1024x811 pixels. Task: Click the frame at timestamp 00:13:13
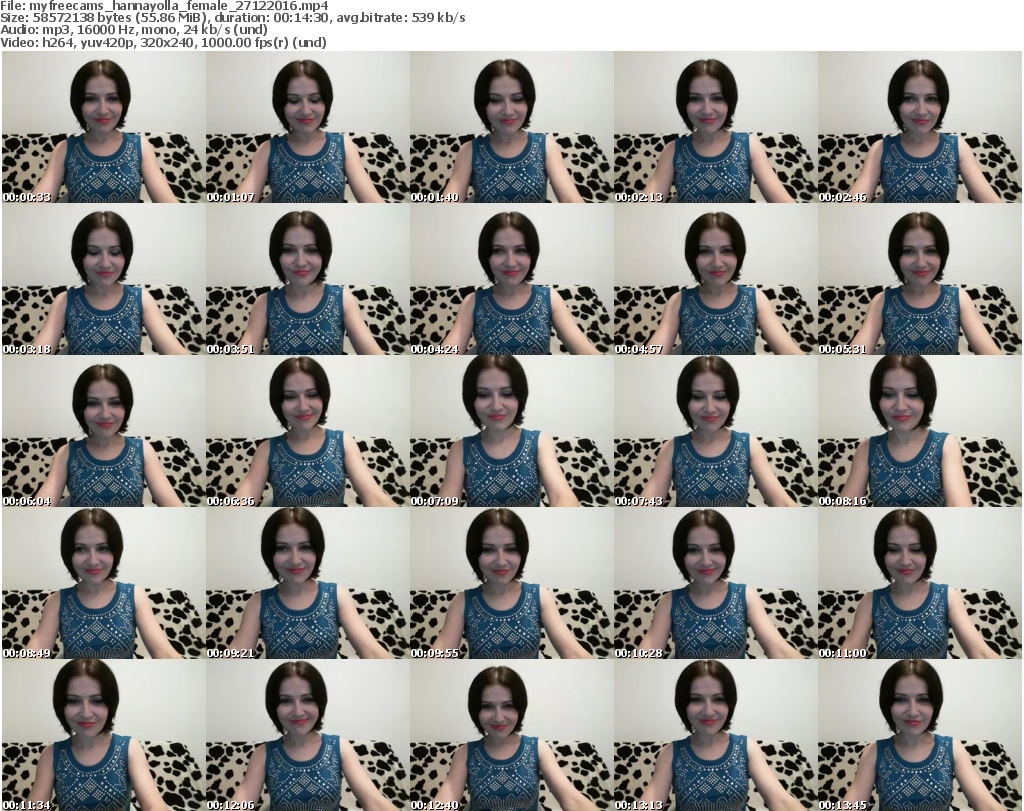[x=715, y=735]
